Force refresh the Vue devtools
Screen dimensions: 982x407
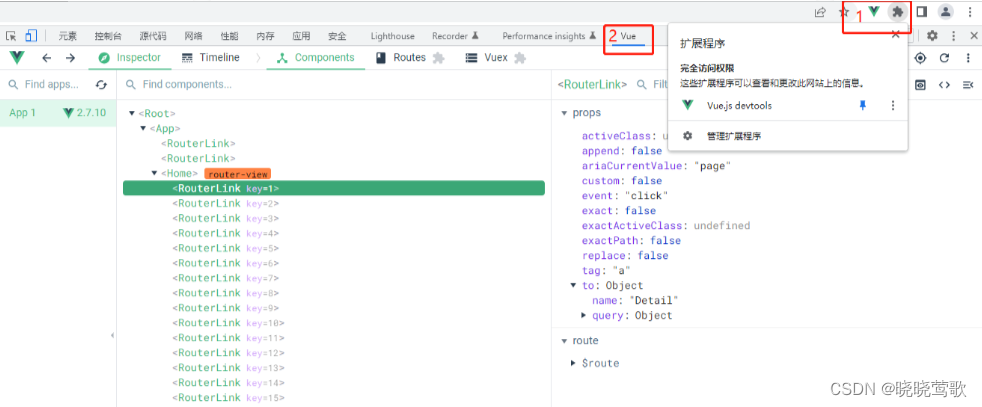[x=944, y=58]
